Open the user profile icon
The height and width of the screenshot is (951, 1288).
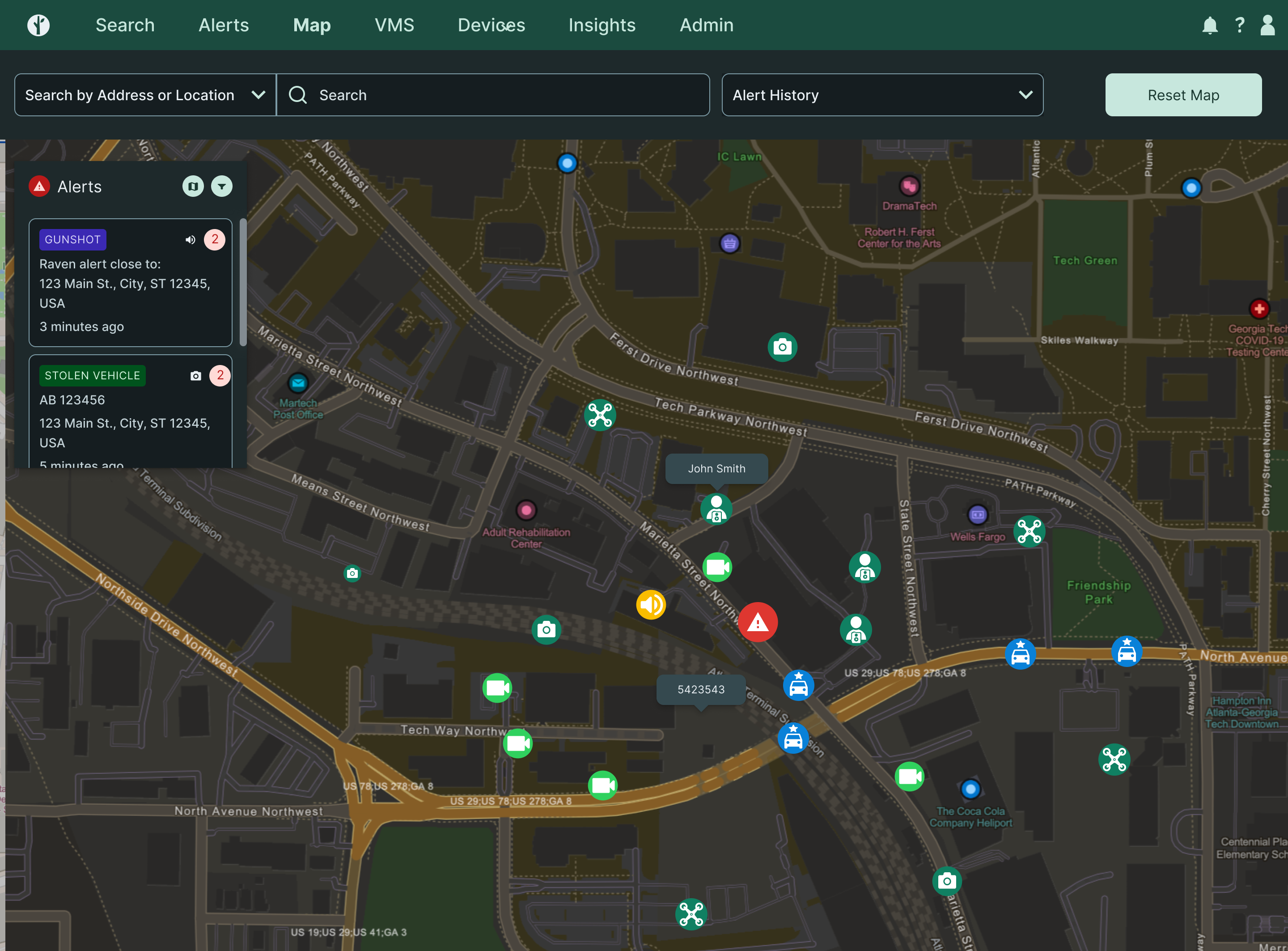1267,25
